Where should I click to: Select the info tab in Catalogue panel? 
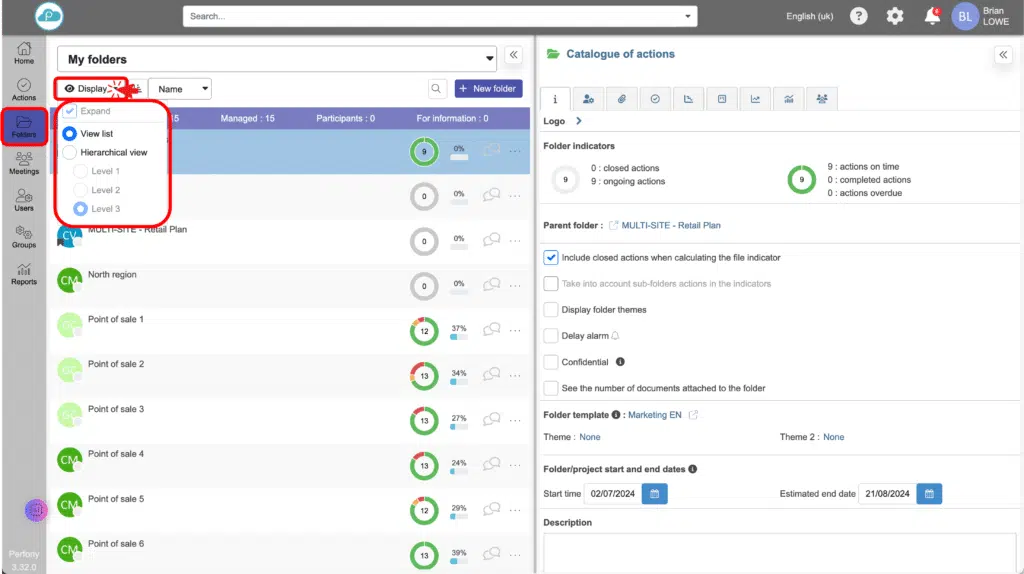point(555,98)
